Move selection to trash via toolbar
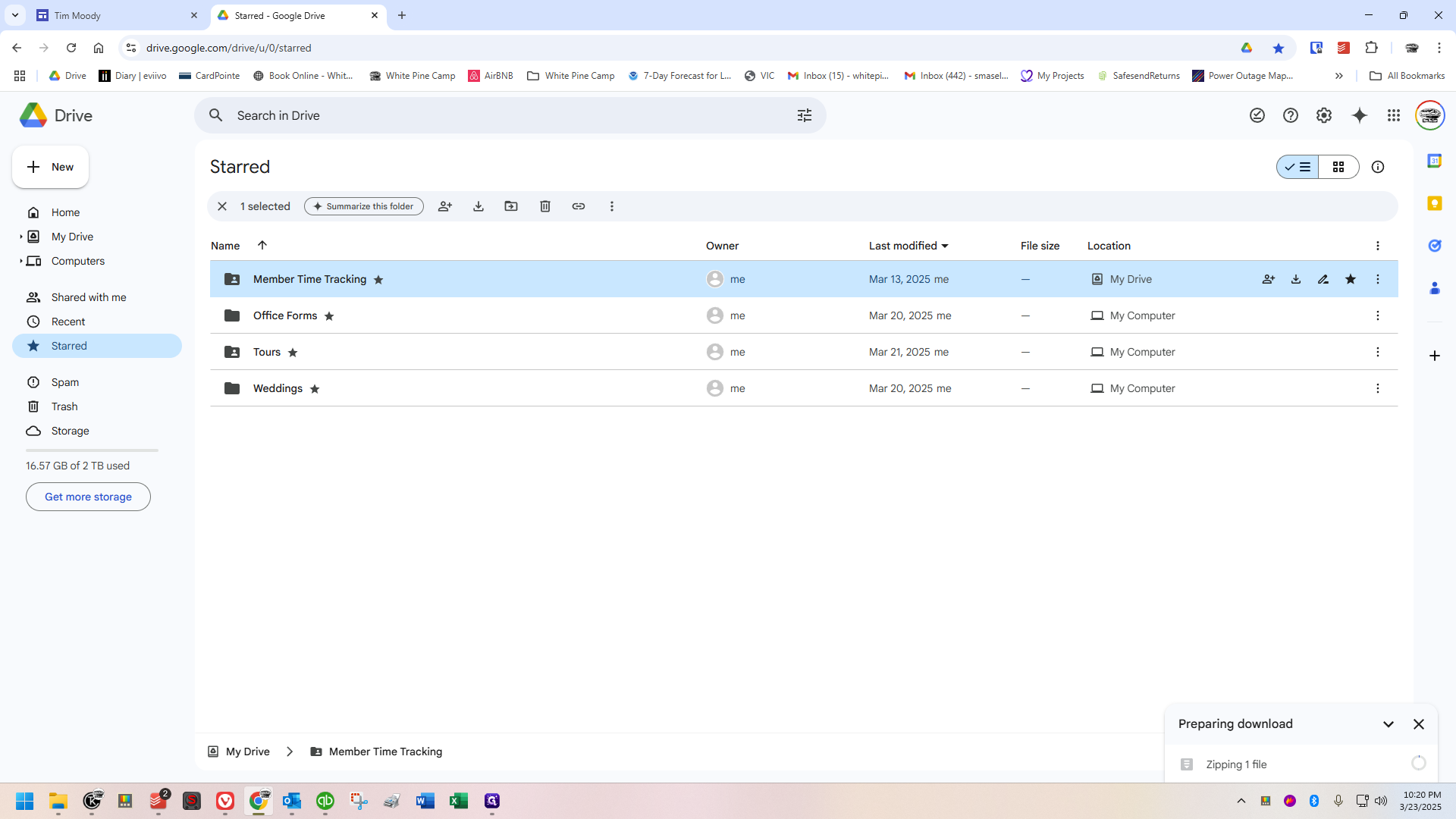This screenshot has width=1456, height=819. [x=545, y=206]
